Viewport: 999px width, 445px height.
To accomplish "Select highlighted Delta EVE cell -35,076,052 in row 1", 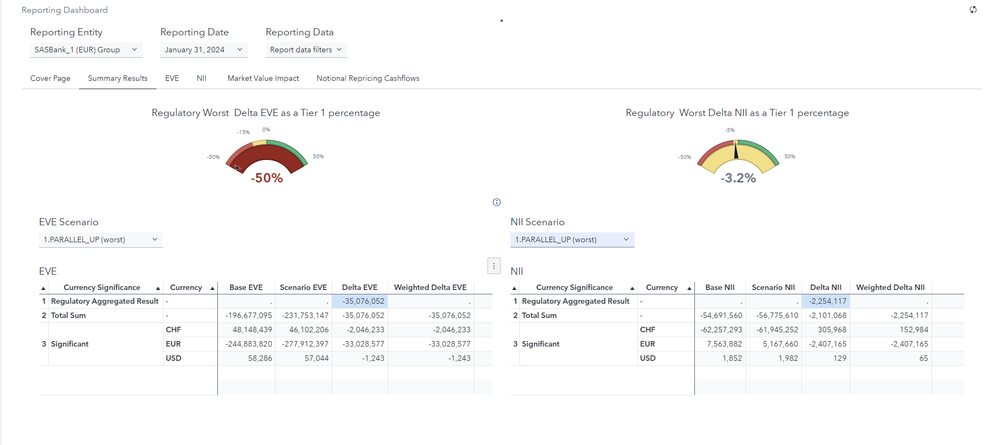I will (359, 302).
